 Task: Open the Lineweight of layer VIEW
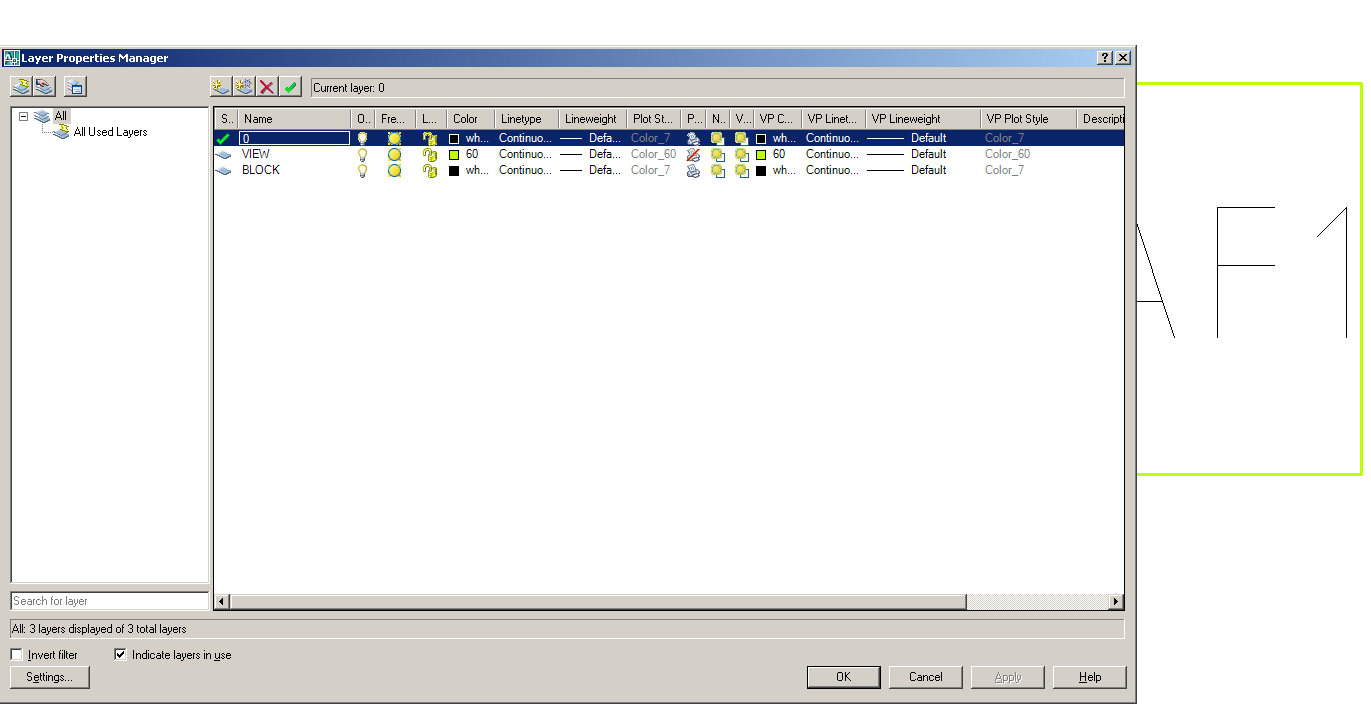click(592, 155)
